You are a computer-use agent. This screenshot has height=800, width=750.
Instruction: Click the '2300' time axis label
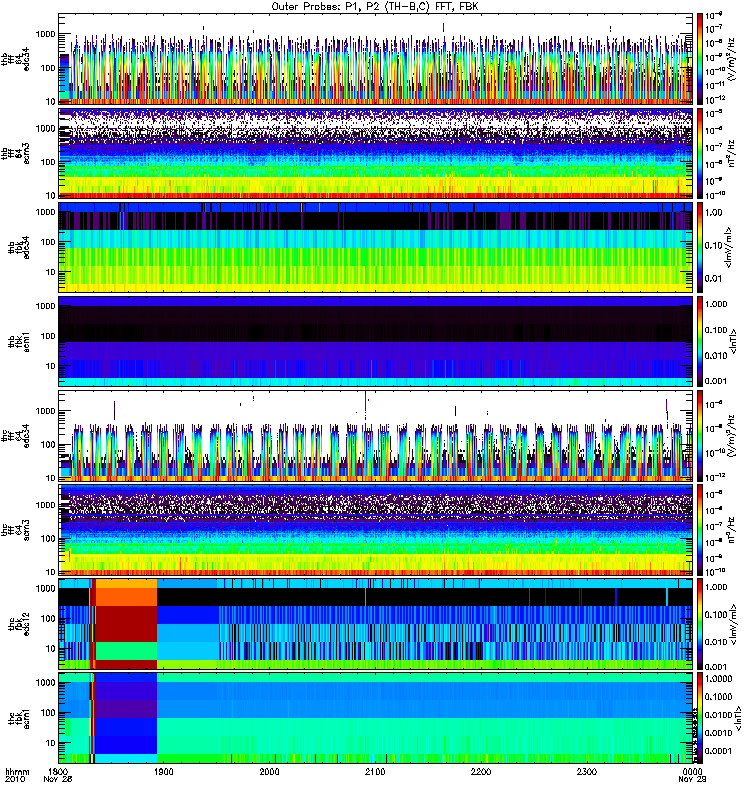pos(586,772)
